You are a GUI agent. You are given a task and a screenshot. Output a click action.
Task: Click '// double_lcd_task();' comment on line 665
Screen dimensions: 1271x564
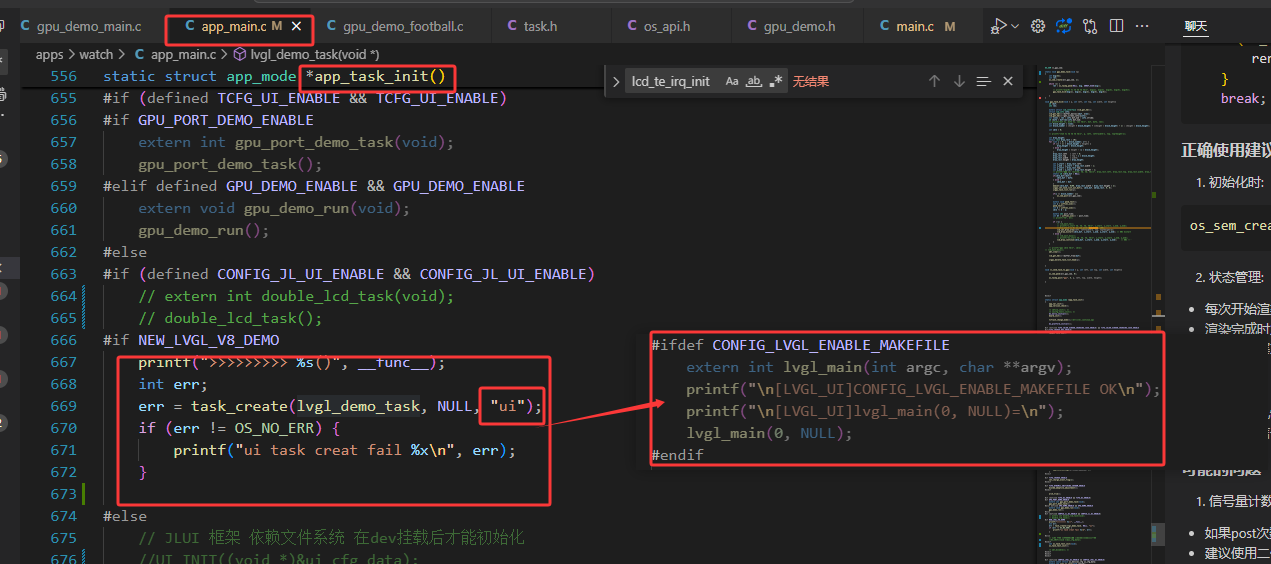230,318
